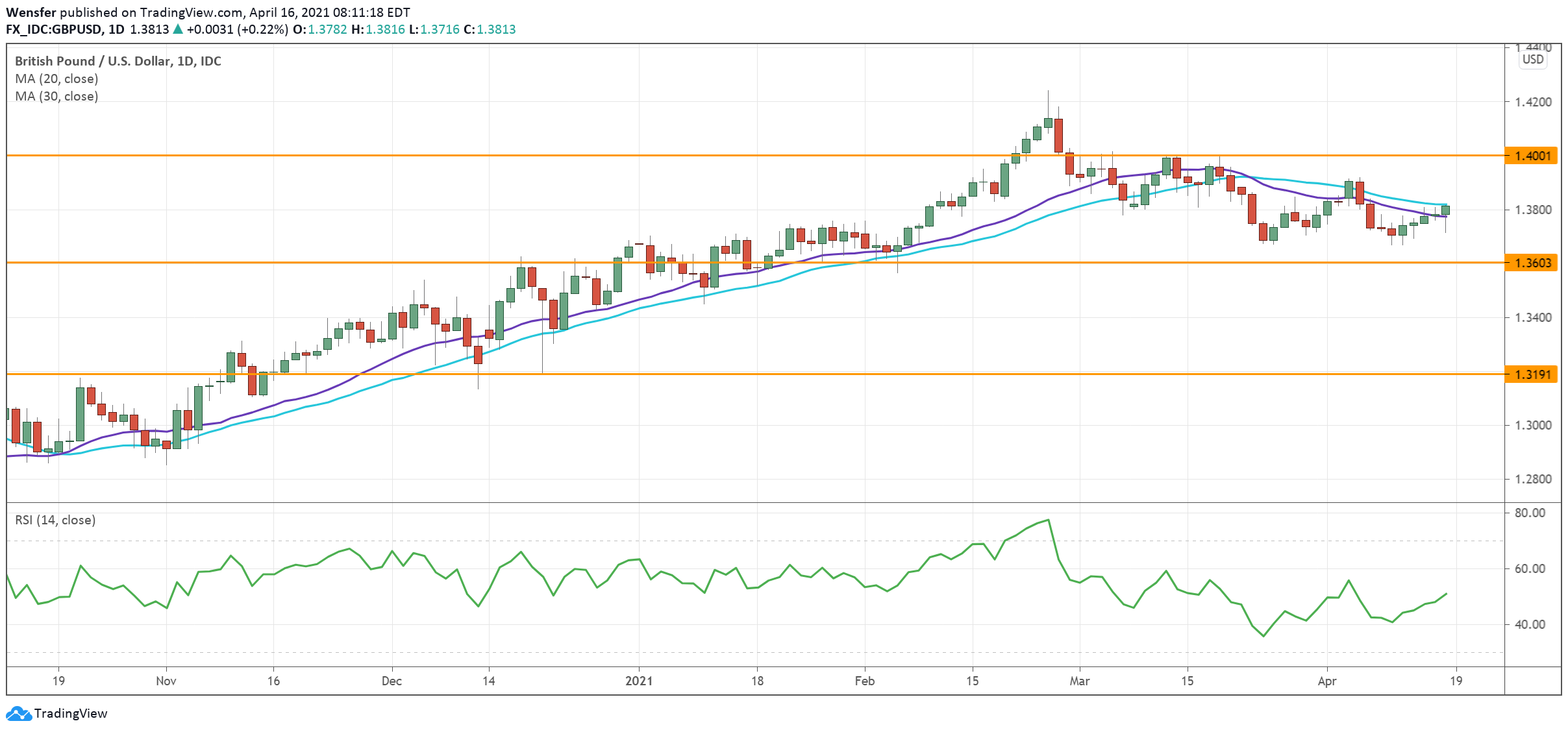
Task: Click the 1.4200 label on price scale
Action: (1532, 102)
